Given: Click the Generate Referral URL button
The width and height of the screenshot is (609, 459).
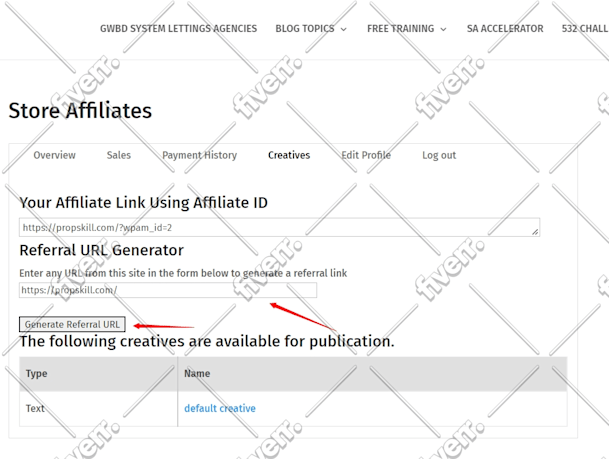Looking at the screenshot, I should [72, 324].
